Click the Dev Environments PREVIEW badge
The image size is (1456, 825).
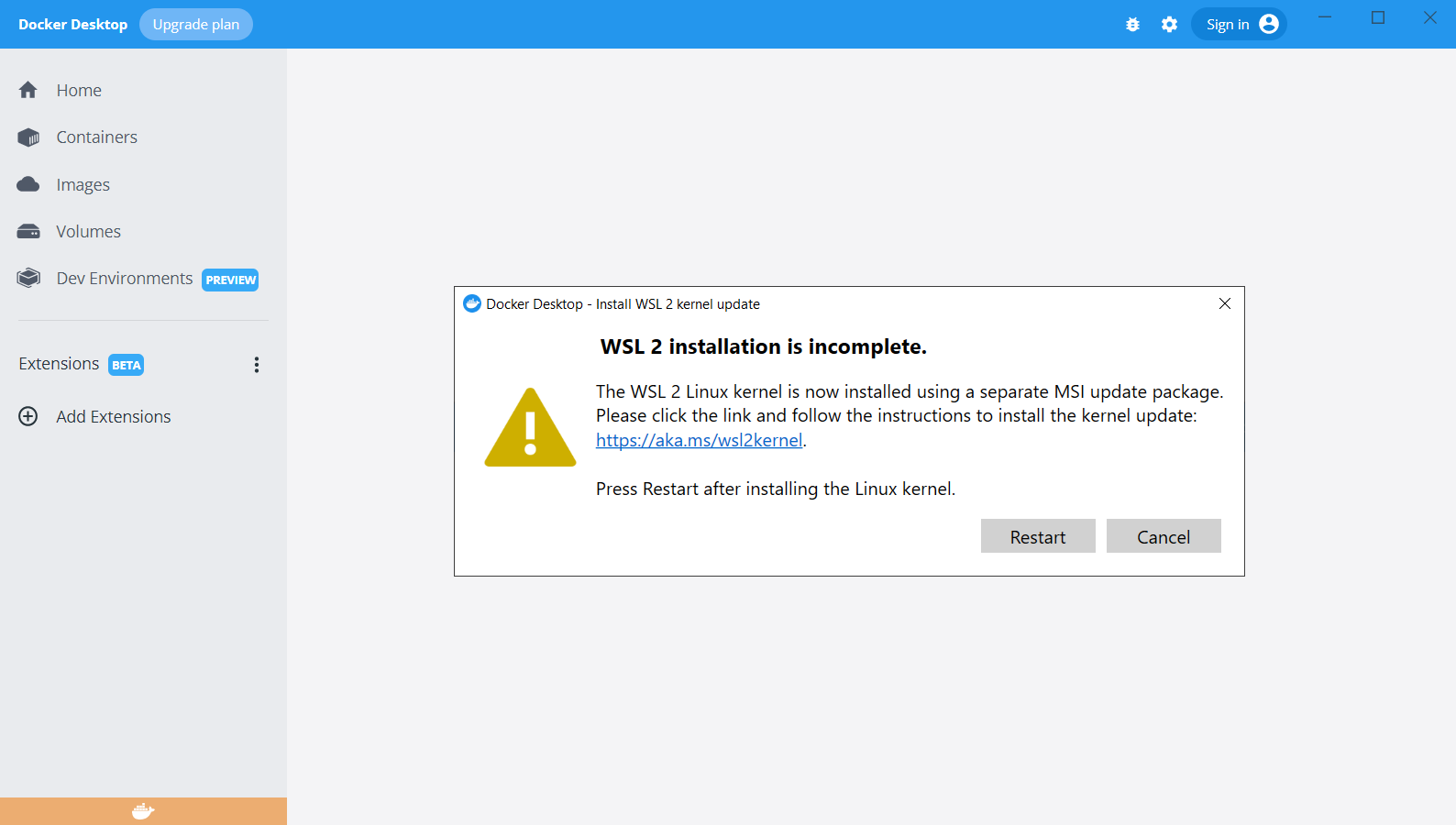click(x=230, y=280)
